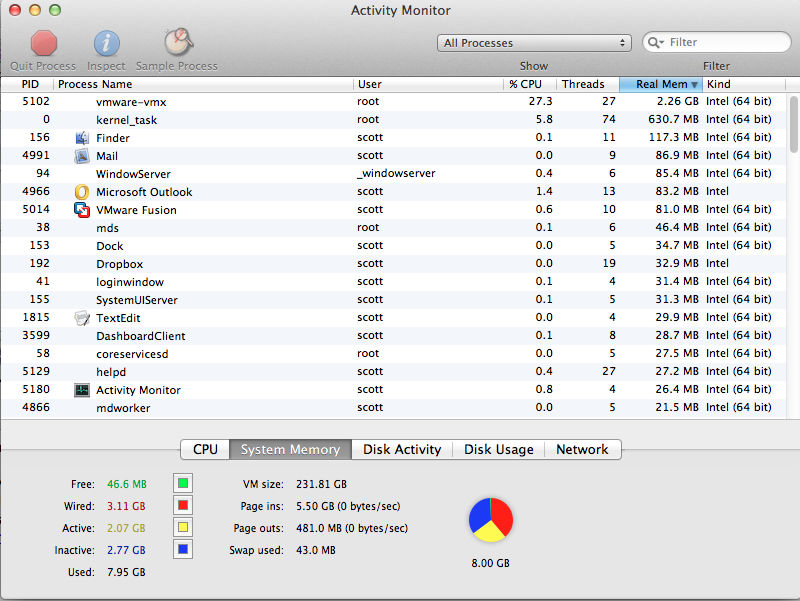
Task: Select the WindowServer process row
Action: (393, 173)
